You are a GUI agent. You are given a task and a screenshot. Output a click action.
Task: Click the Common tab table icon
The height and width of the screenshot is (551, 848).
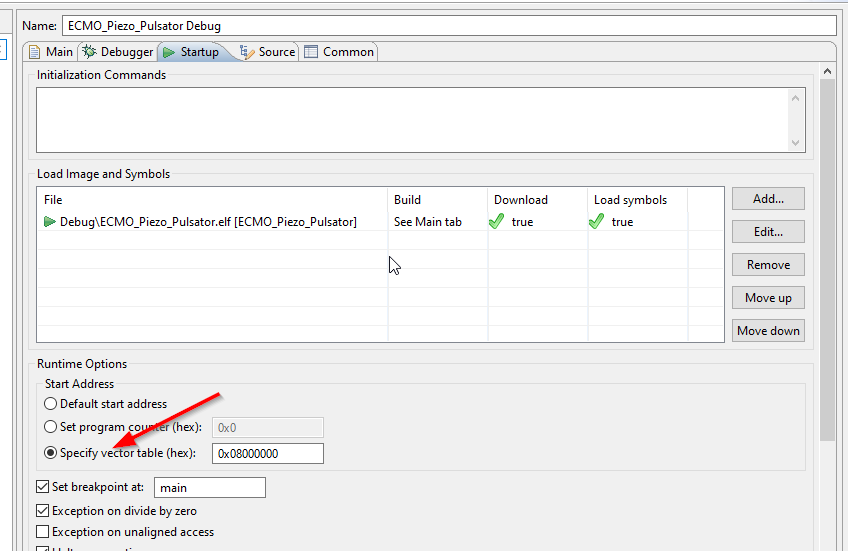(311, 52)
